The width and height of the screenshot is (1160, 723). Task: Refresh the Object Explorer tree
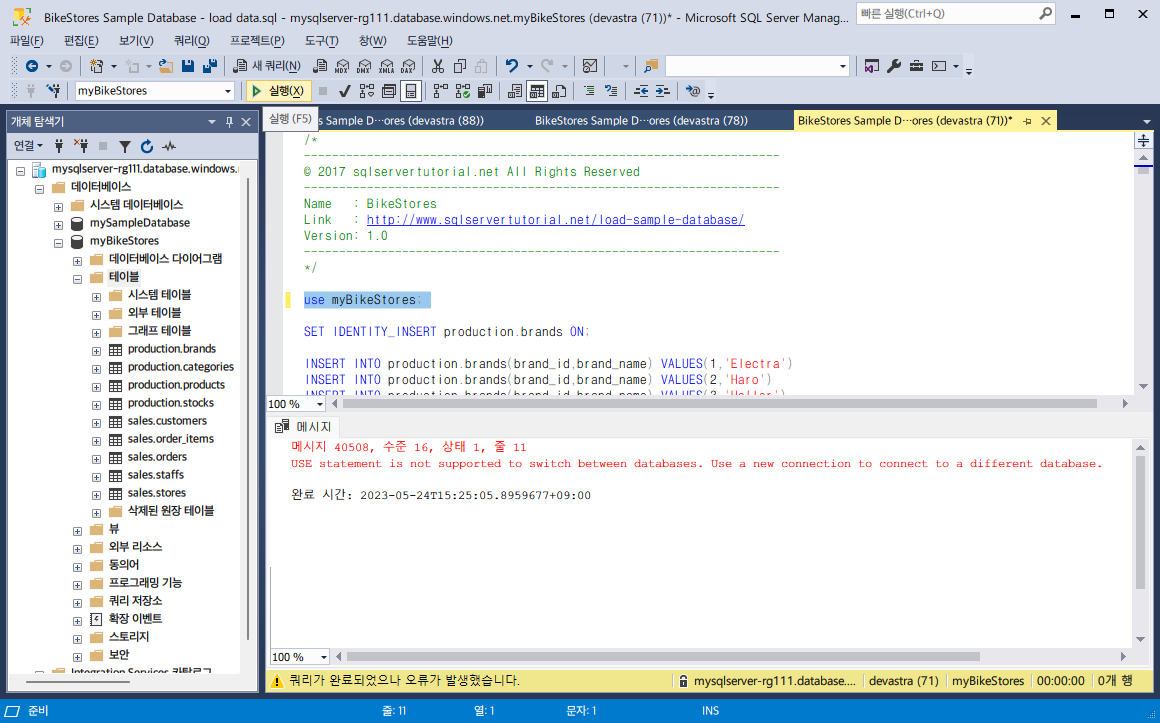(x=146, y=147)
